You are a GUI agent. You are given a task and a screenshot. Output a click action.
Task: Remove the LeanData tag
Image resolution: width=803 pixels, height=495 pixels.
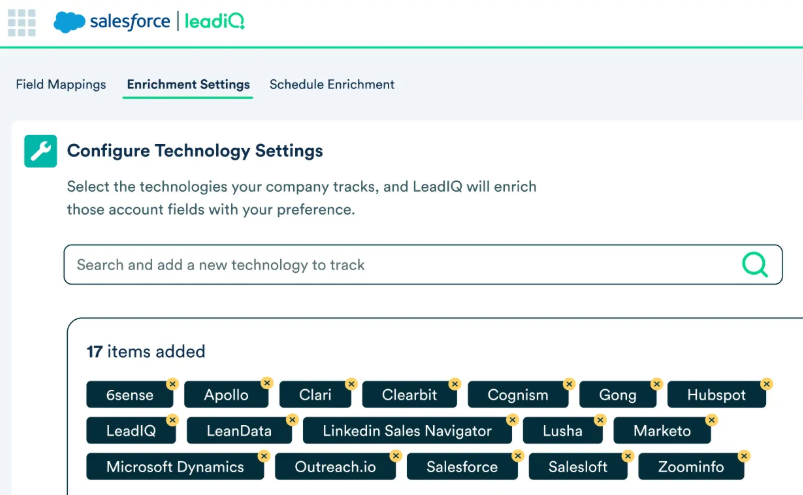[x=292, y=420]
